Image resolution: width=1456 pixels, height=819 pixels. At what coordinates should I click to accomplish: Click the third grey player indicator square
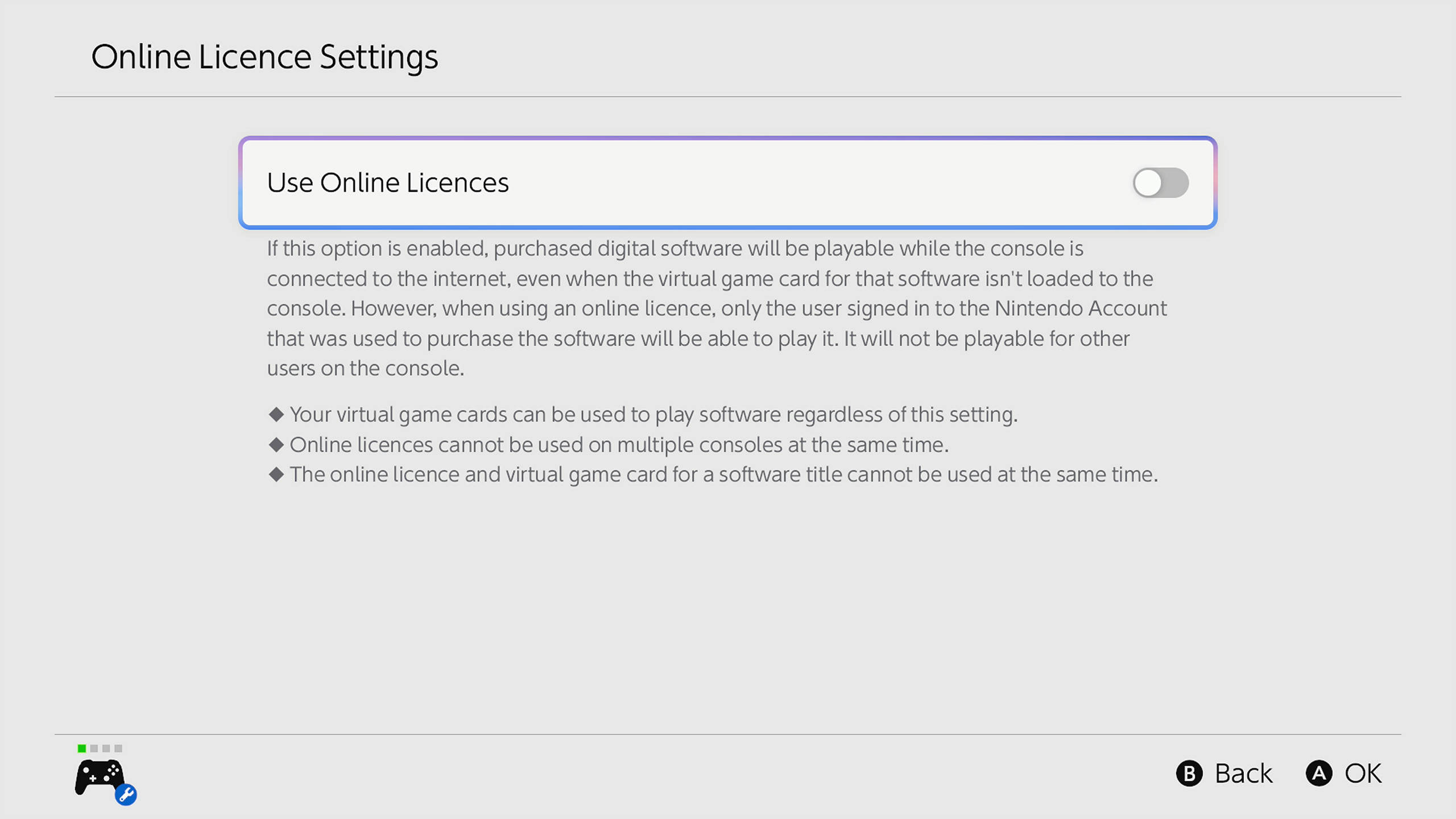pos(106,748)
